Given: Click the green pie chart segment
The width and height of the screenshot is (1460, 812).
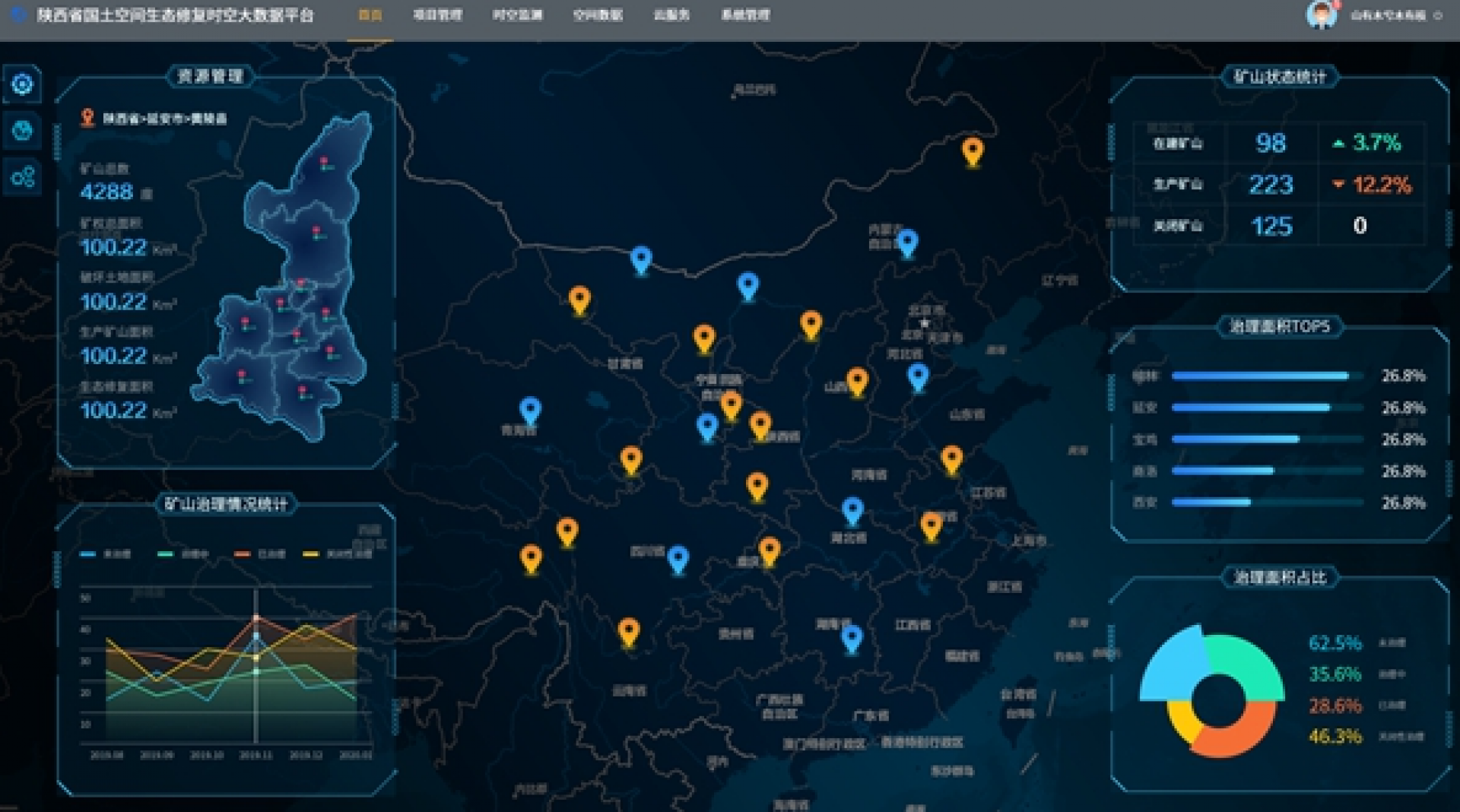Looking at the screenshot, I should click(x=1251, y=666).
